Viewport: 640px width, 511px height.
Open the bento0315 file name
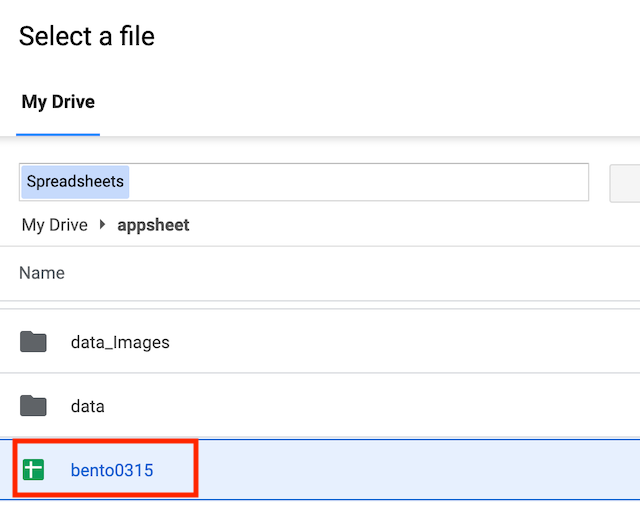coord(112,470)
